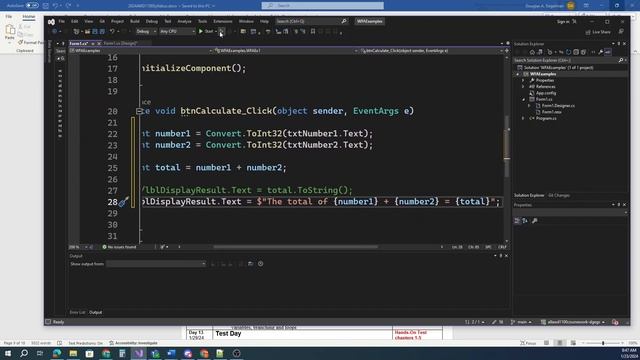
Task: Switch to Form1.cs [Design] tab
Action: 120,43
